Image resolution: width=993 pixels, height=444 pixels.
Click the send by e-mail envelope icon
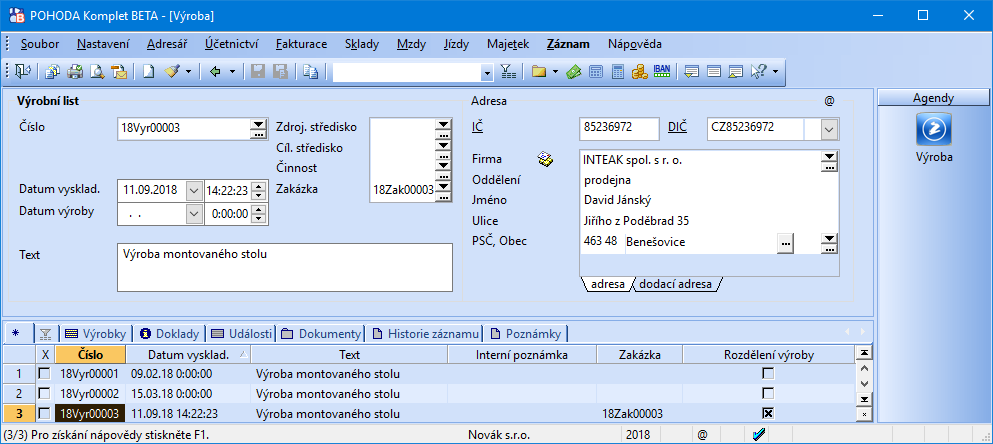tap(119, 72)
